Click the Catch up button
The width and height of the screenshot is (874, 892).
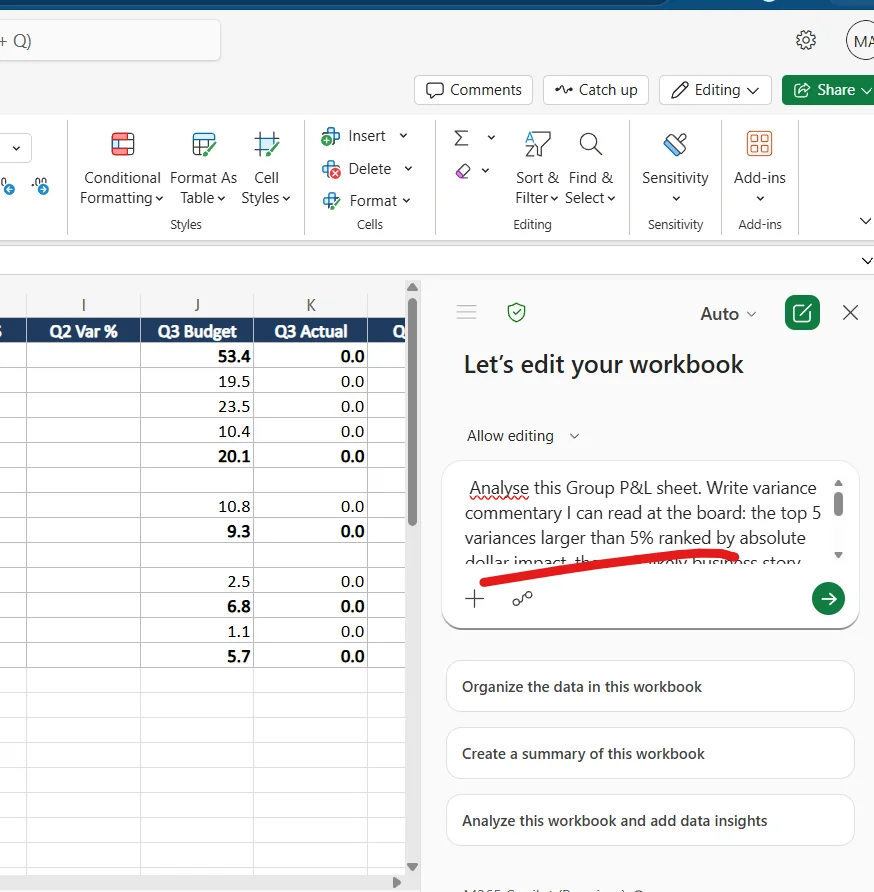[596, 90]
